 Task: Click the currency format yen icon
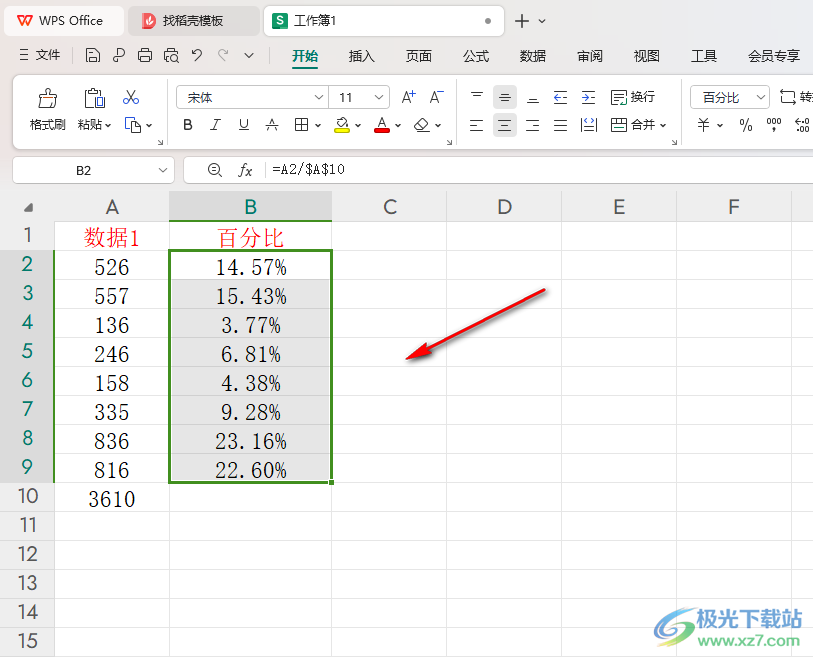(703, 125)
